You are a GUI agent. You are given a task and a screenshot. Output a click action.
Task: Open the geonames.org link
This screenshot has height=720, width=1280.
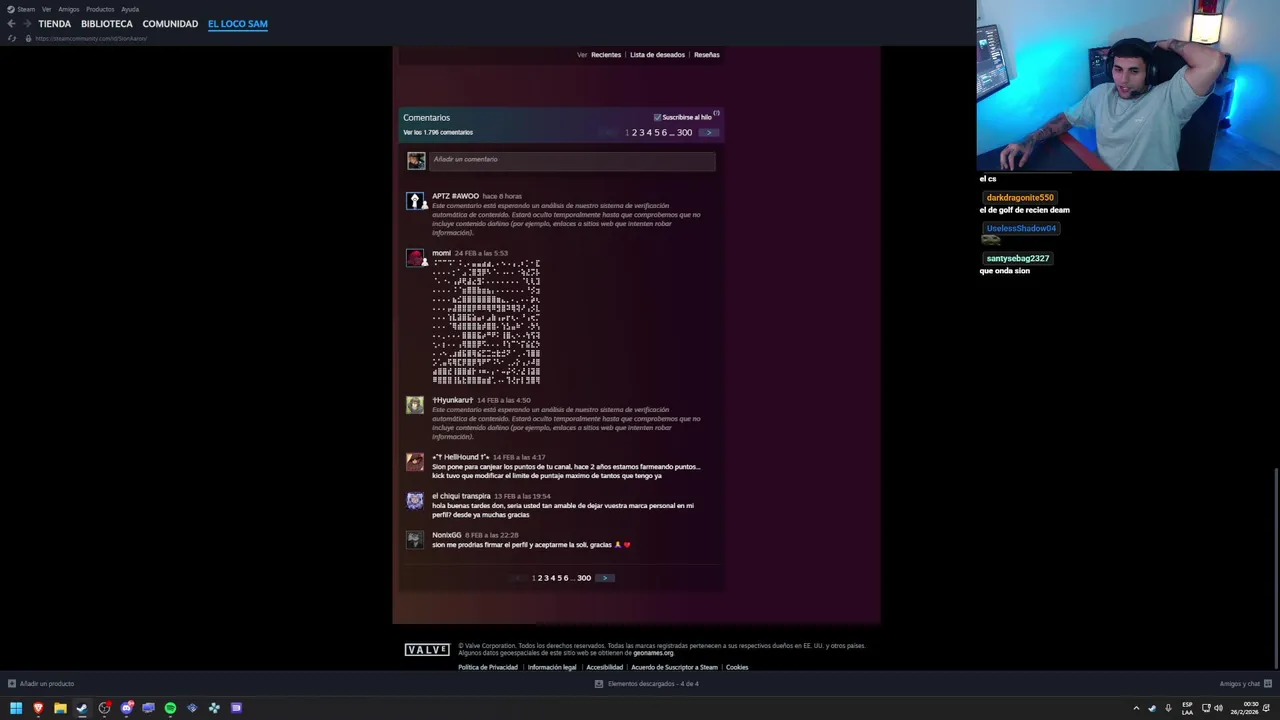653,653
